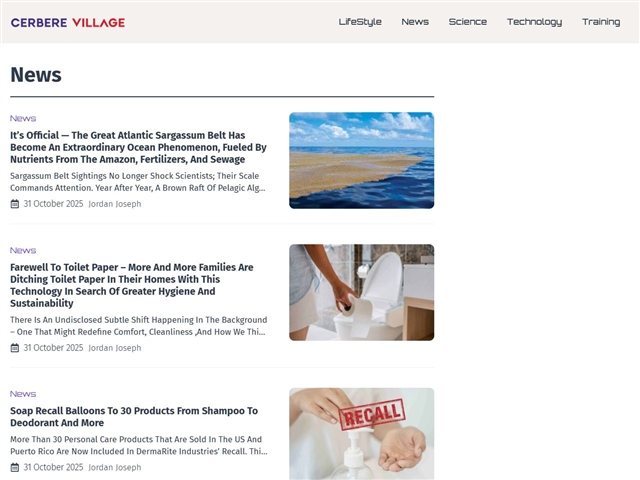The image size is (640, 480).
Task: Go to the Science section
Action: pos(468,22)
